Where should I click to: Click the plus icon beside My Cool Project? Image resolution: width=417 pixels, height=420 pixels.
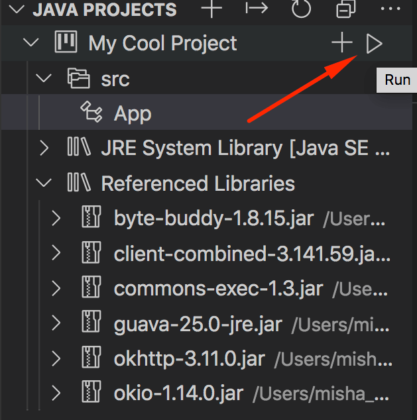pos(342,43)
